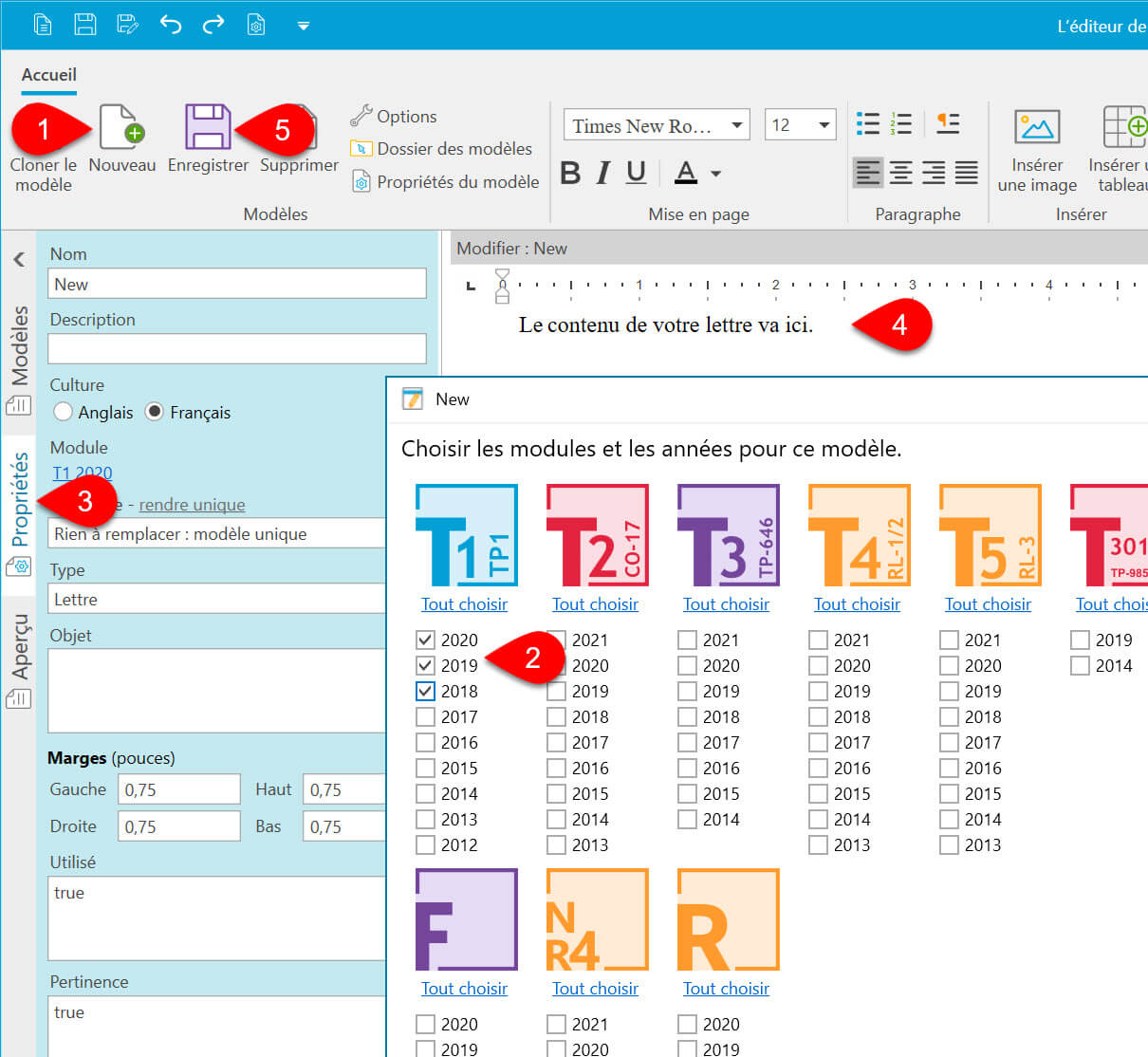
Task: Uncheck the T1 2018 checkbox
Action: 425,691
